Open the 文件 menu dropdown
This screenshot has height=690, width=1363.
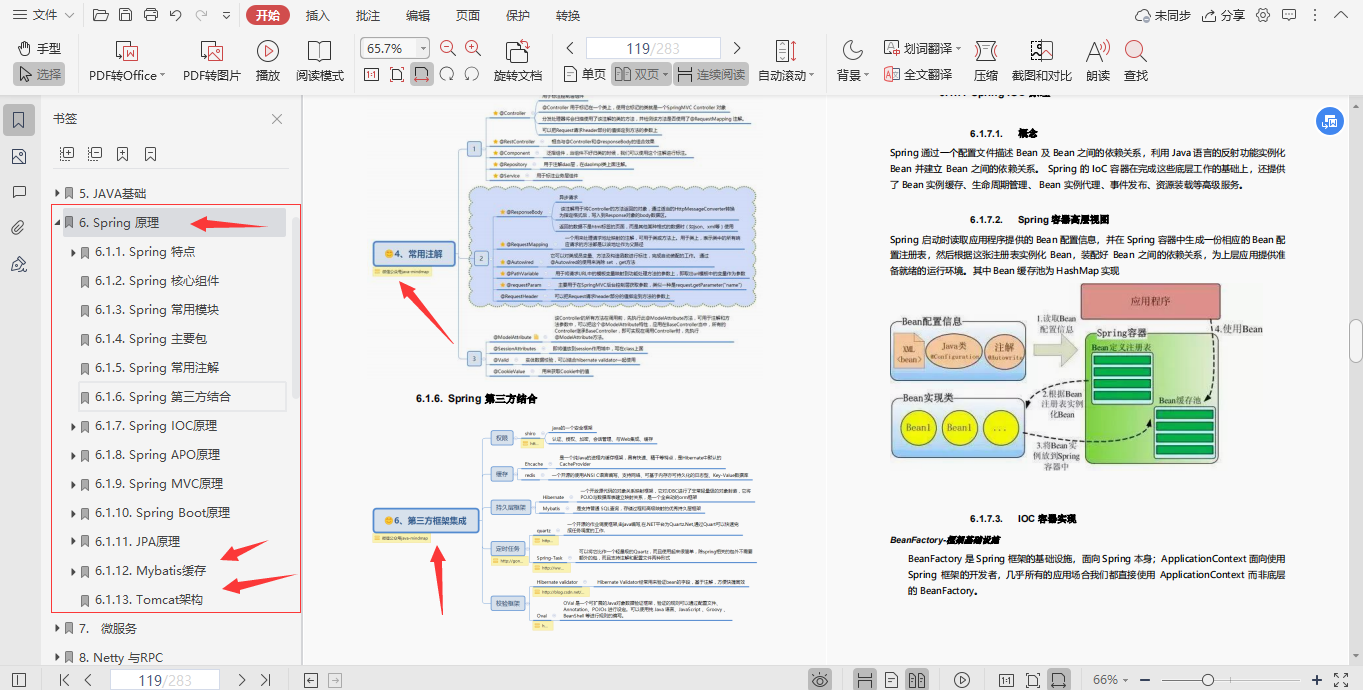[45, 15]
